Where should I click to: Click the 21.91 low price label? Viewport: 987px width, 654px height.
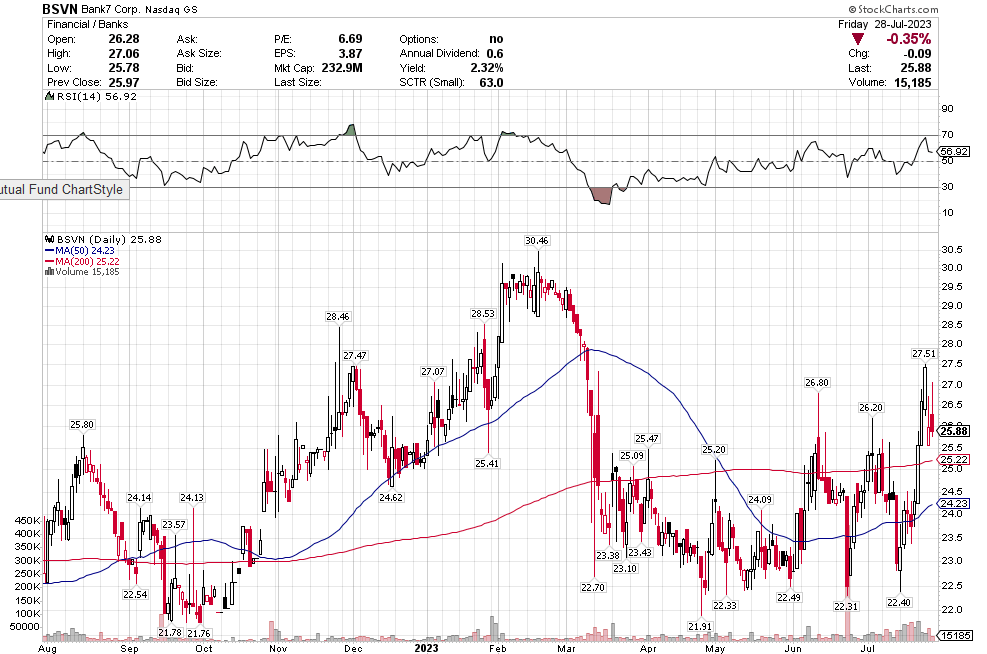click(x=700, y=626)
